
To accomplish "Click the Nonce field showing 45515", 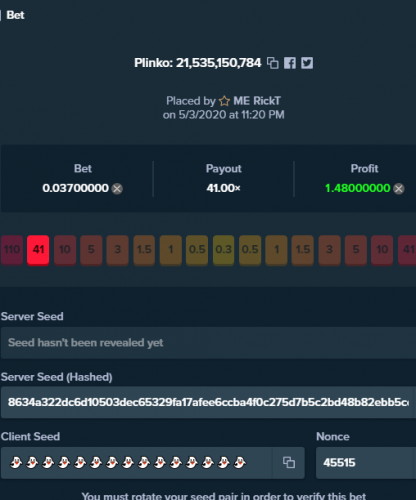I will coord(366,463).
